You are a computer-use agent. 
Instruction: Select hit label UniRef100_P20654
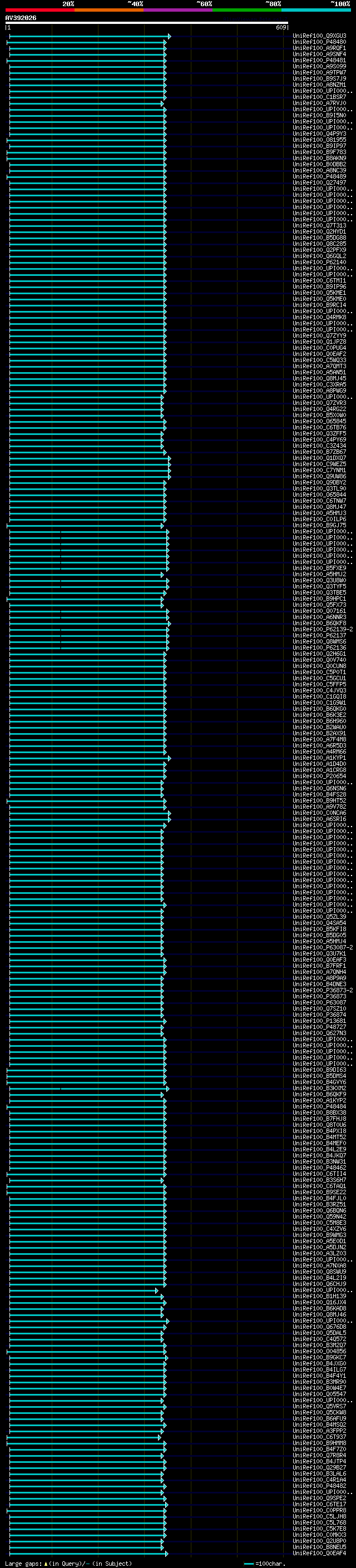pos(319,777)
